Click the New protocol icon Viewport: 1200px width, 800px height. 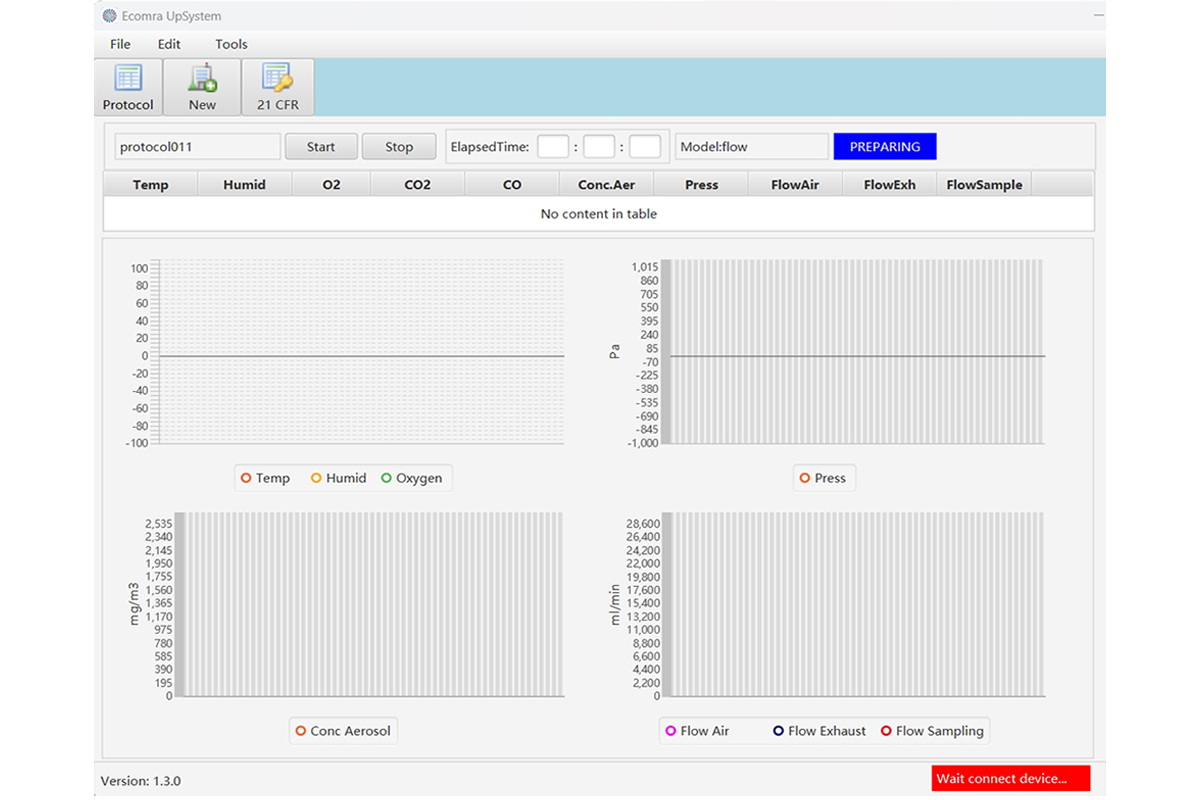point(202,79)
